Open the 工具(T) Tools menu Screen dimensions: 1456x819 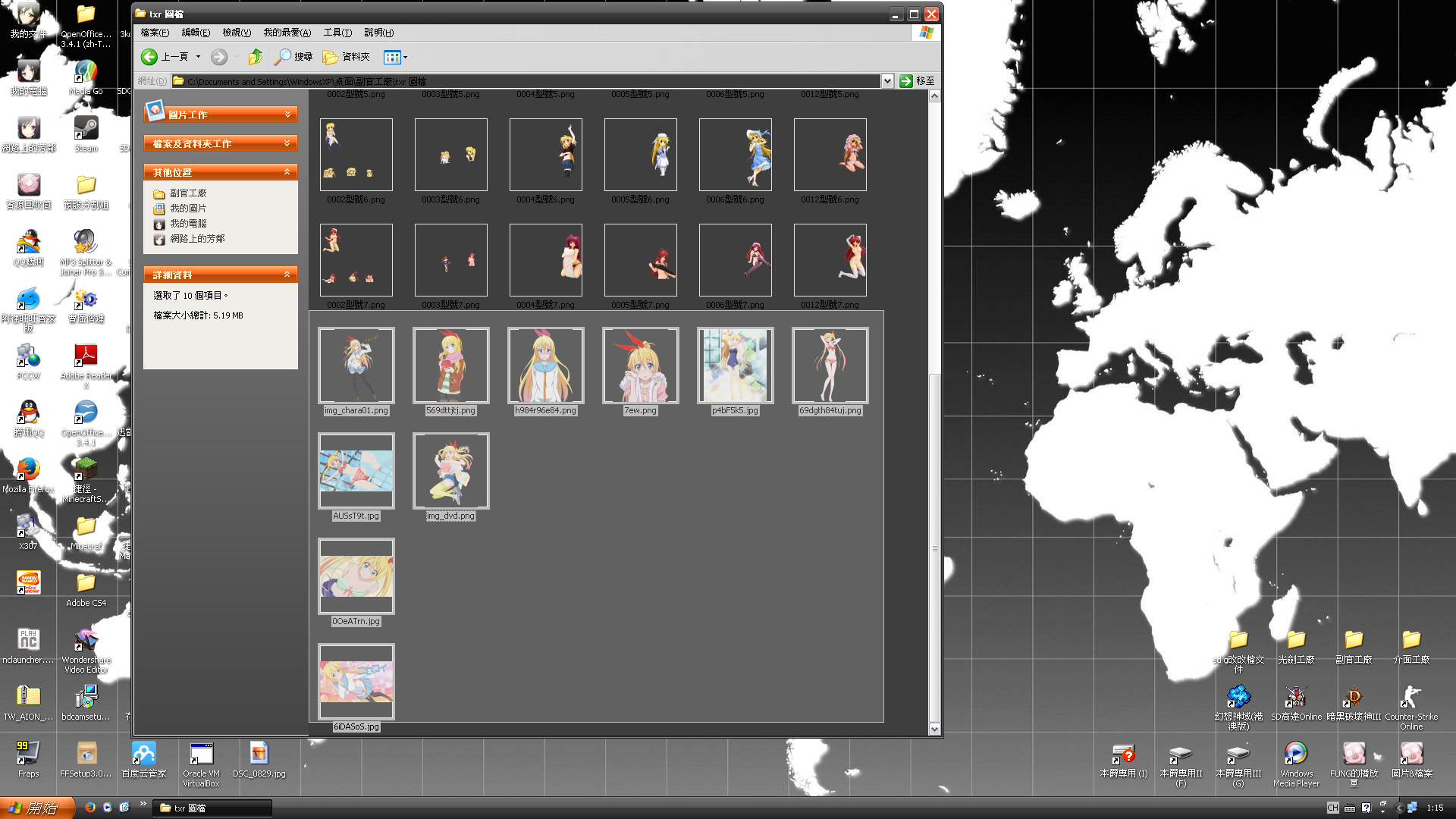337,33
